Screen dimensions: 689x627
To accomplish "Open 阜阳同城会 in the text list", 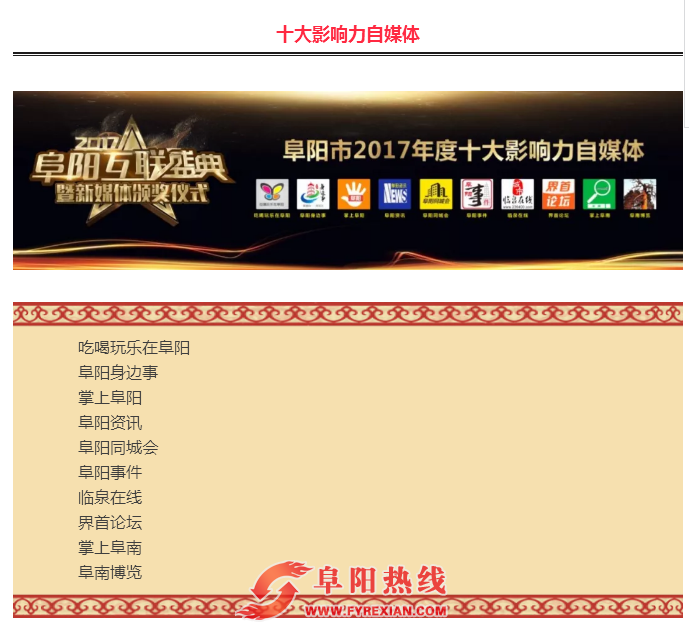I will tap(118, 448).
